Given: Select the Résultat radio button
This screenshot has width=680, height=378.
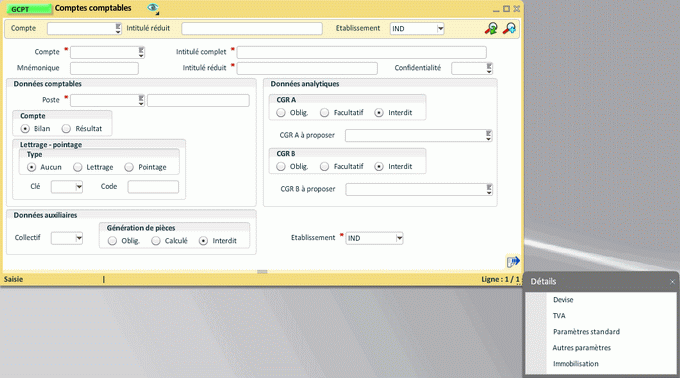Looking at the screenshot, I should pyautogui.click(x=66, y=129).
